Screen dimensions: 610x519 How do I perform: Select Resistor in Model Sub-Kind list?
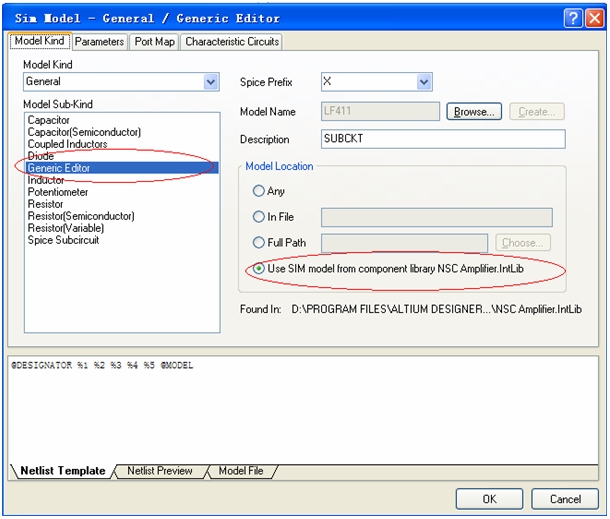[x=46, y=204]
